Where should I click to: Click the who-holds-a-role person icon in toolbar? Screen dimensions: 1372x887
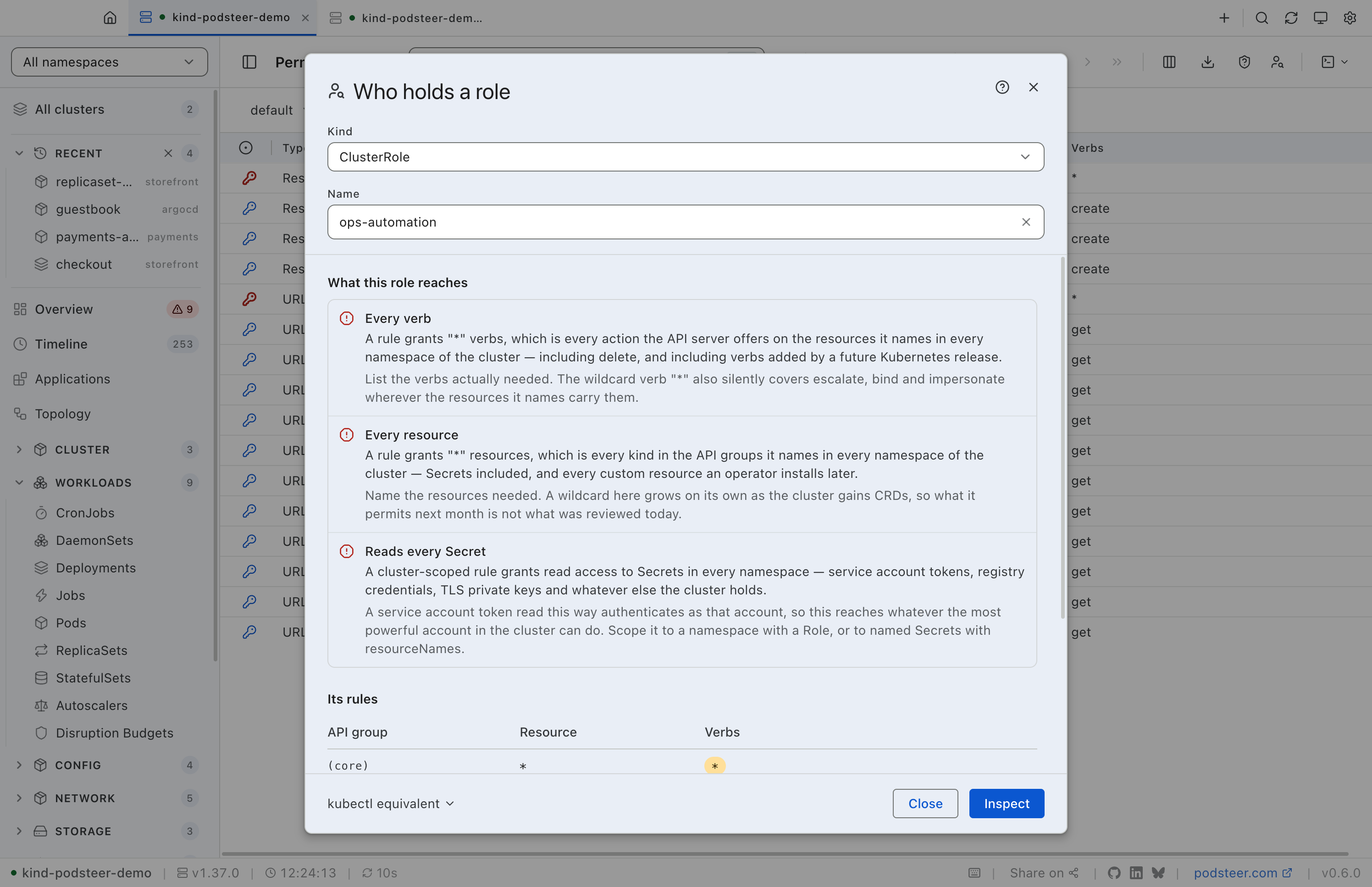[1277, 61]
